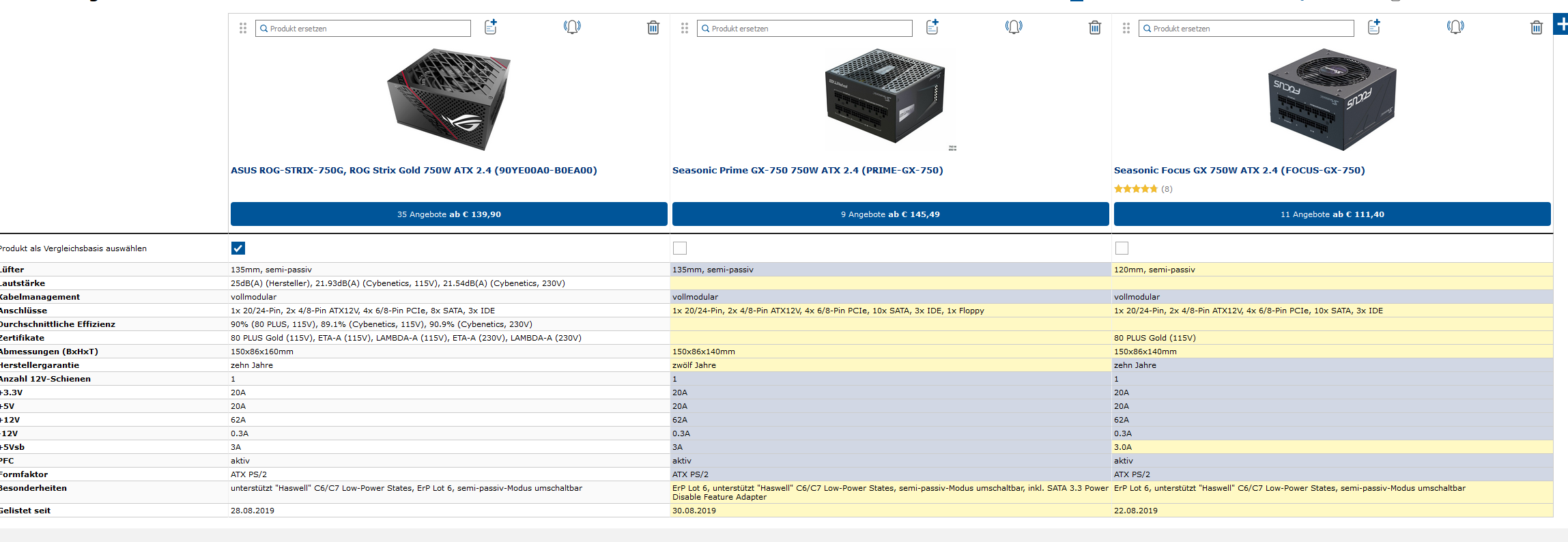This screenshot has height=542, width=1568.
Task: Open '35 Angebote ab € 139,90' button
Action: tap(449, 214)
